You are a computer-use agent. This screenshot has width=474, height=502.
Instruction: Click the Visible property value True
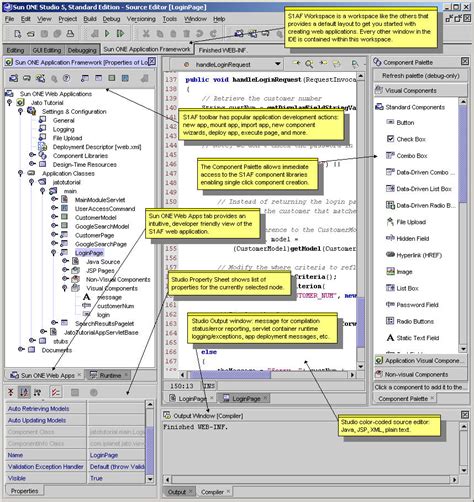(115, 478)
